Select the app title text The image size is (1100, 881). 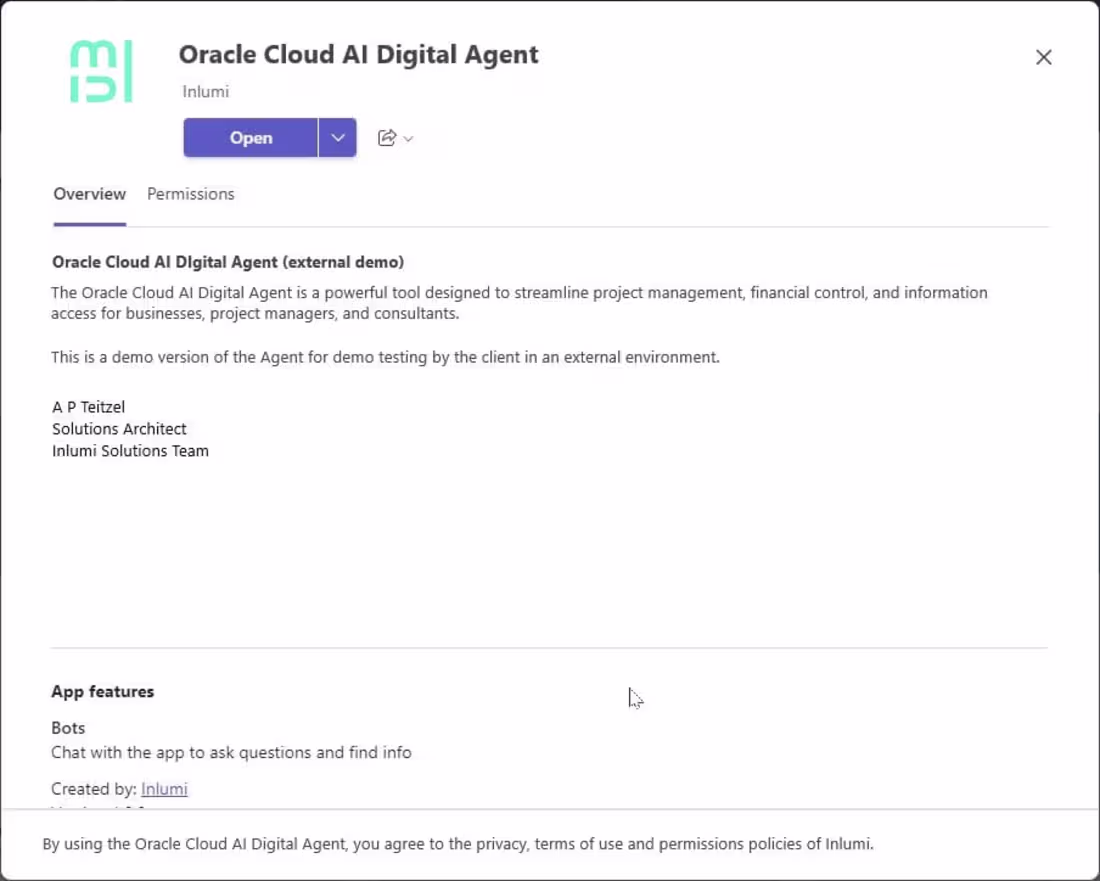pyautogui.click(x=358, y=55)
